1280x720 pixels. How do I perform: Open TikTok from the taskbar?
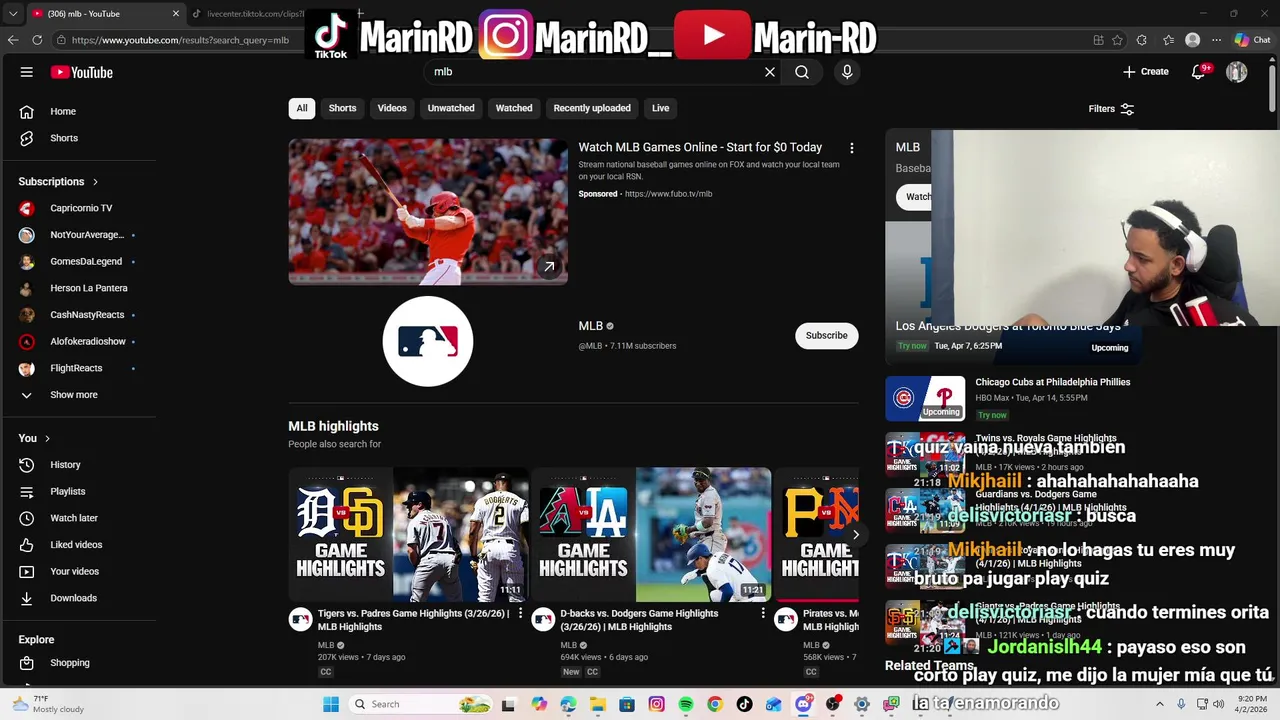(x=744, y=704)
